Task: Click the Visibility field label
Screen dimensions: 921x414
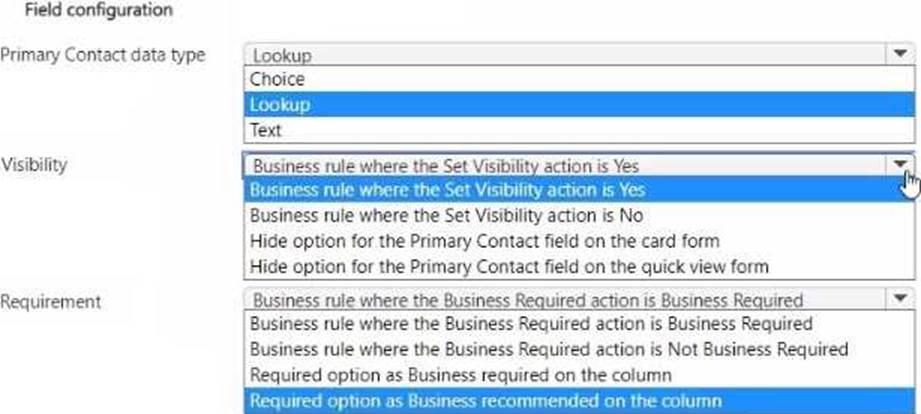Action: pos(34,165)
